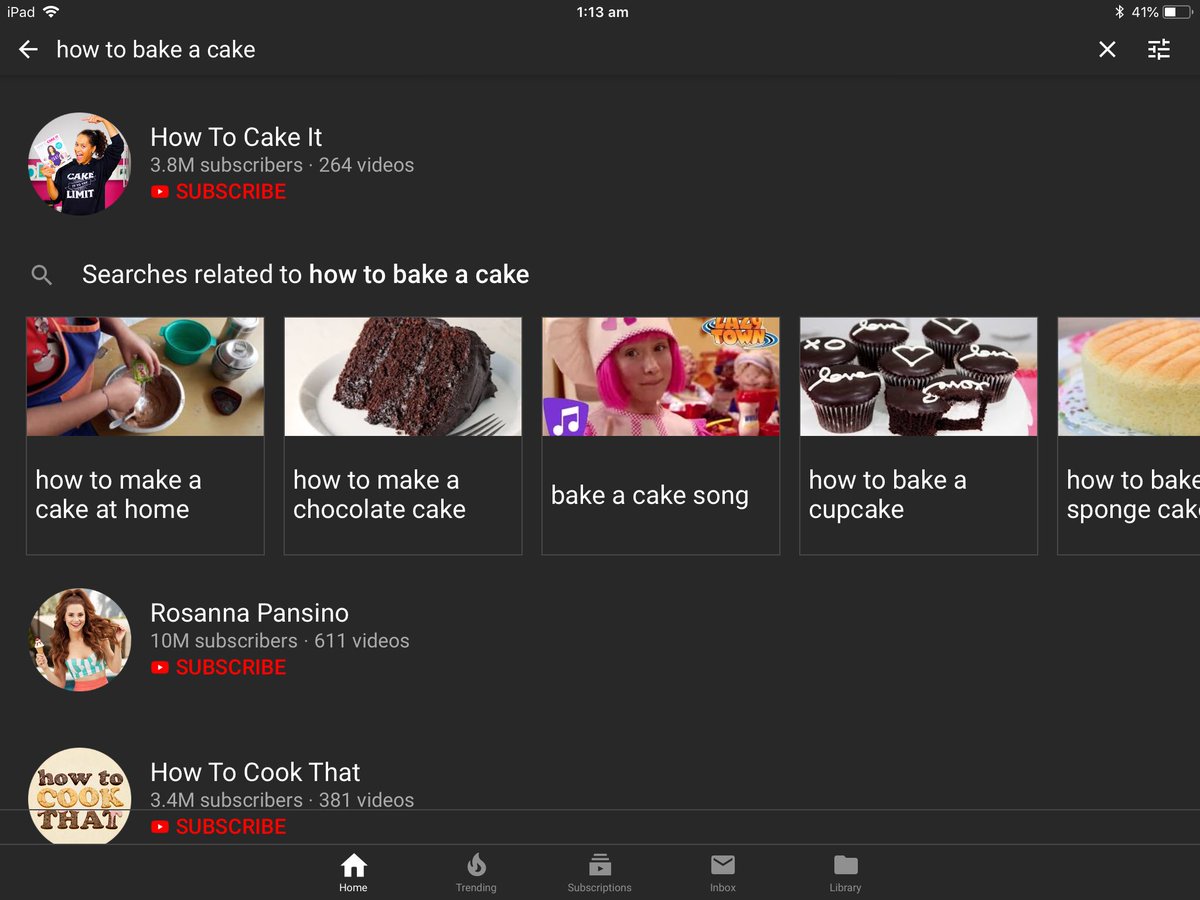Select 'how to make a chocolate cake' label
The image size is (1200, 900).
pos(379,494)
